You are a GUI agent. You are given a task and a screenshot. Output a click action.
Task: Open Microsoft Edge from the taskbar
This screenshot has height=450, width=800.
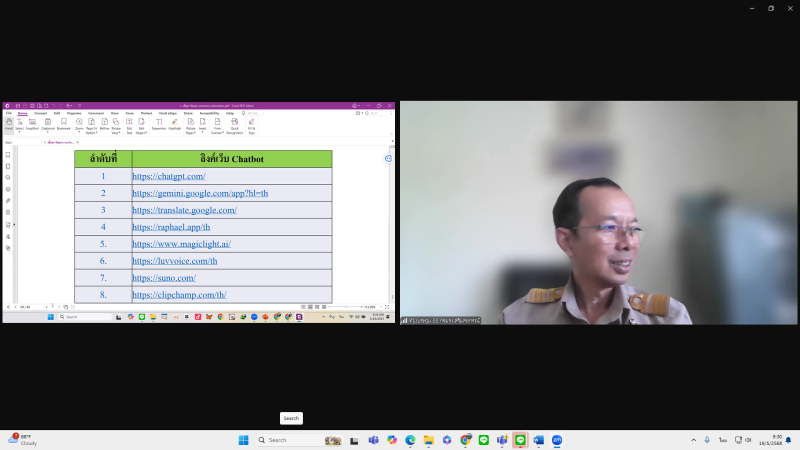pos(410,440)
